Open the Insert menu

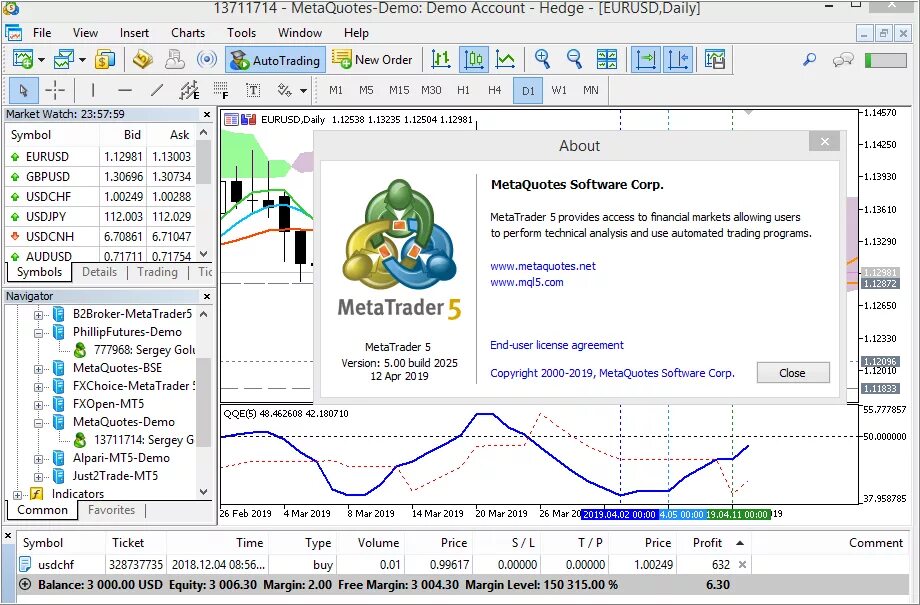pos(134,33)
